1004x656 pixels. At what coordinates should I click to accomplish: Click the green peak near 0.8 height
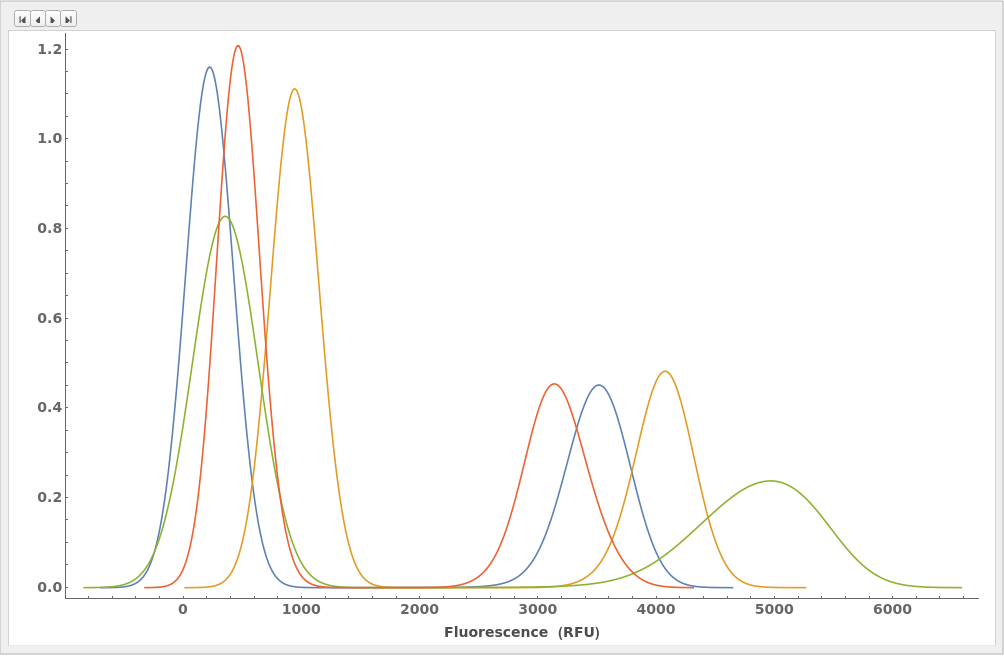225,217
